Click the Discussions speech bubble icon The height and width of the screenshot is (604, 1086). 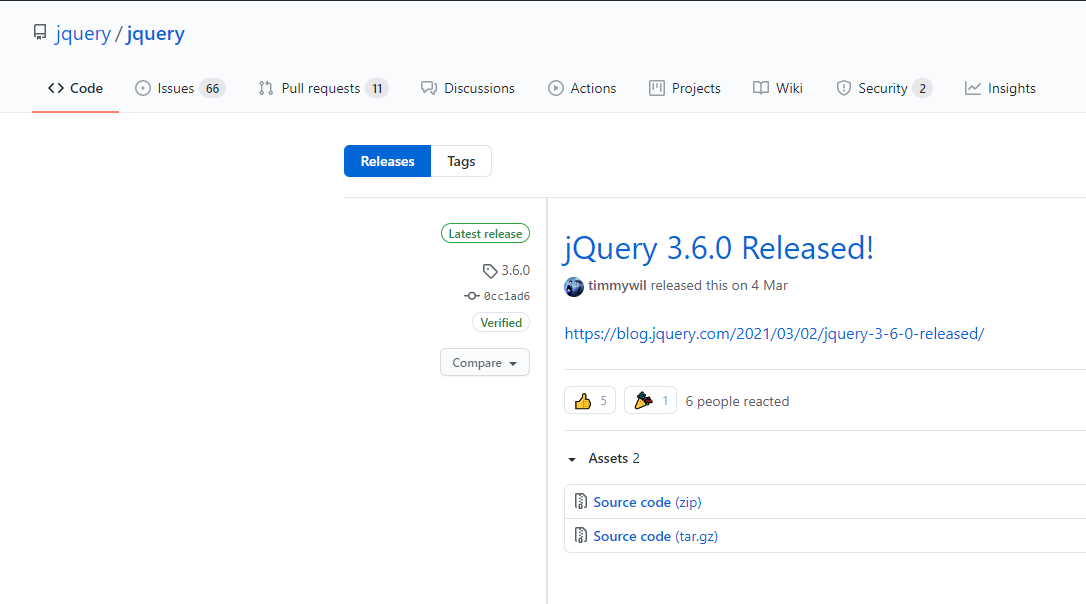(x=429, y=88)
